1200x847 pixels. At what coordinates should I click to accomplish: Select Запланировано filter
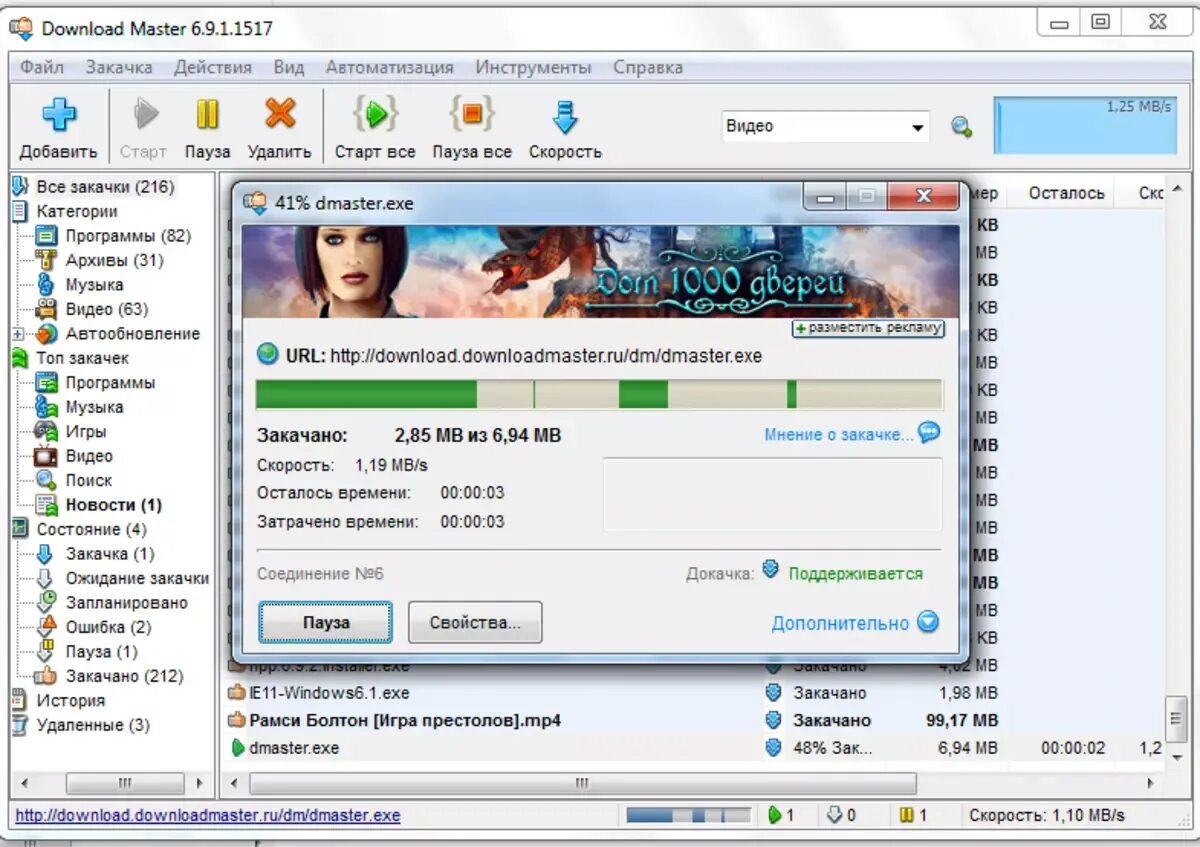pos(127,603)
